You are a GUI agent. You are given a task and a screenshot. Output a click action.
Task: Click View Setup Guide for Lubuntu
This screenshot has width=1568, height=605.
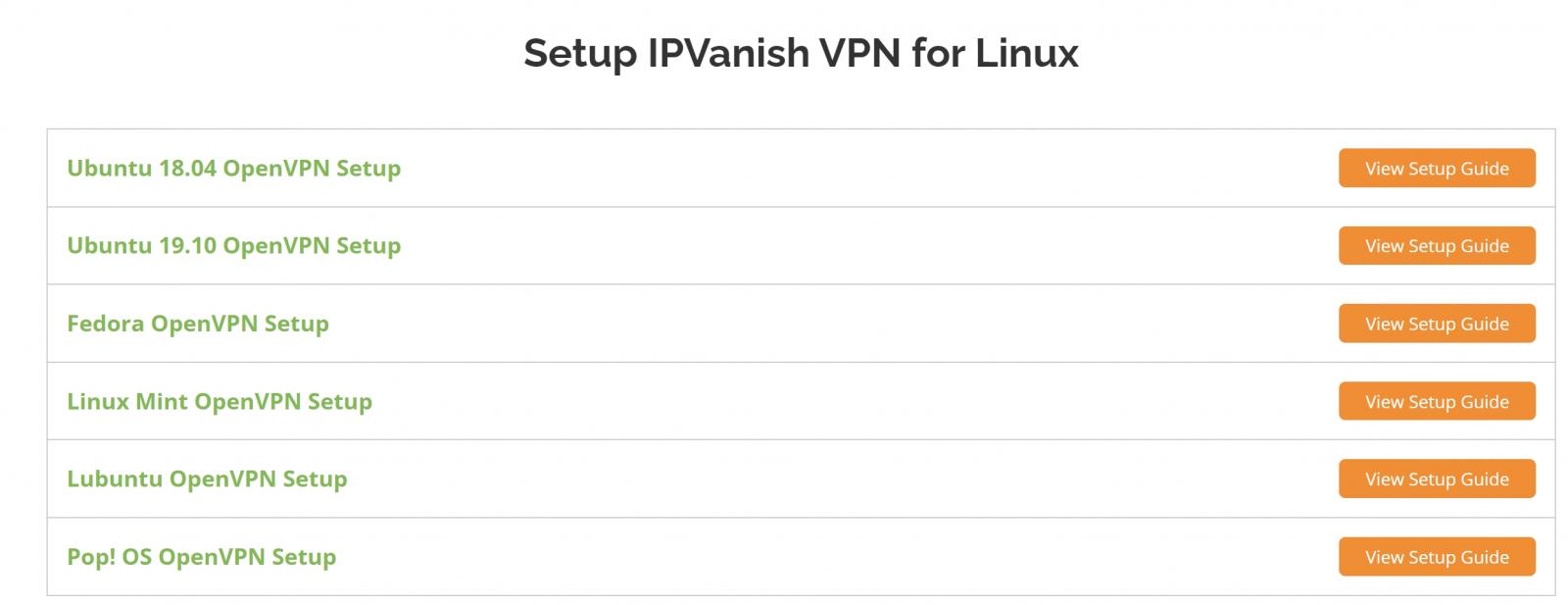pos(1437,479)
